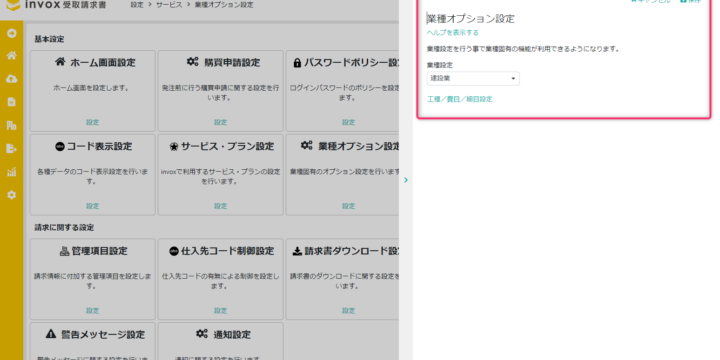Click 設定 link under 購買申請設定
This screenshot has height=360, width=720.
(x=220, y=122)
